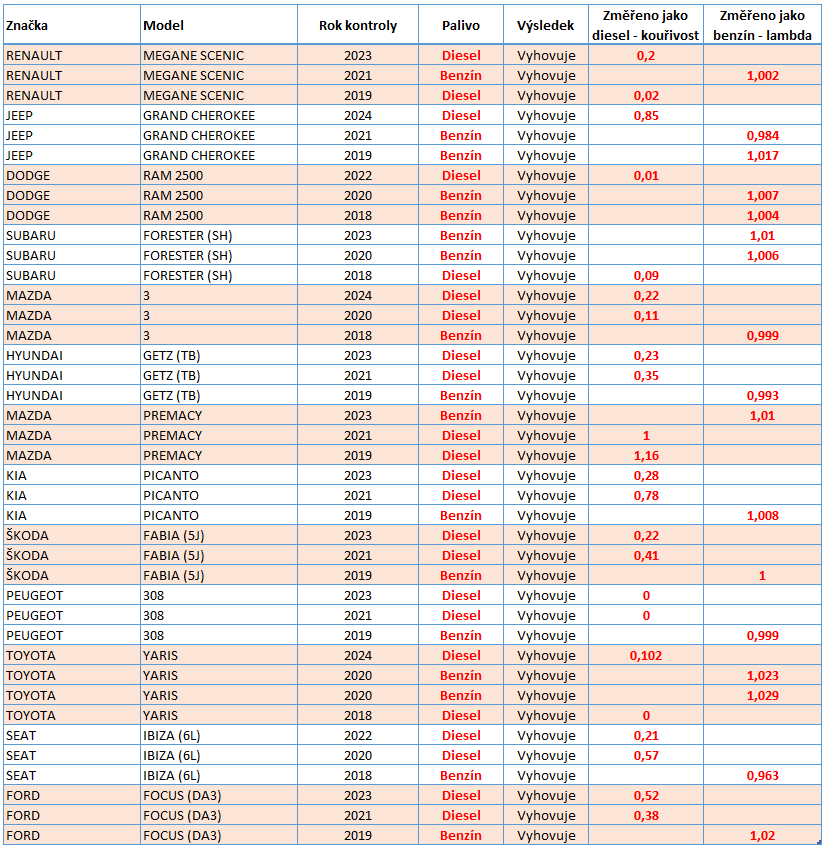Click Vyhovuje in the SEAT IBIZA 2020 row

546,756
